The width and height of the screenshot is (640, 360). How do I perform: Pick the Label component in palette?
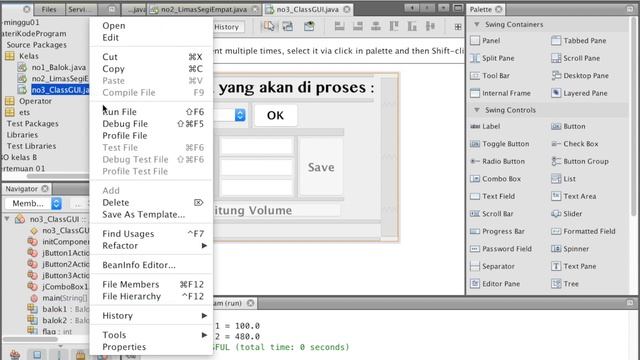(485, 127)
